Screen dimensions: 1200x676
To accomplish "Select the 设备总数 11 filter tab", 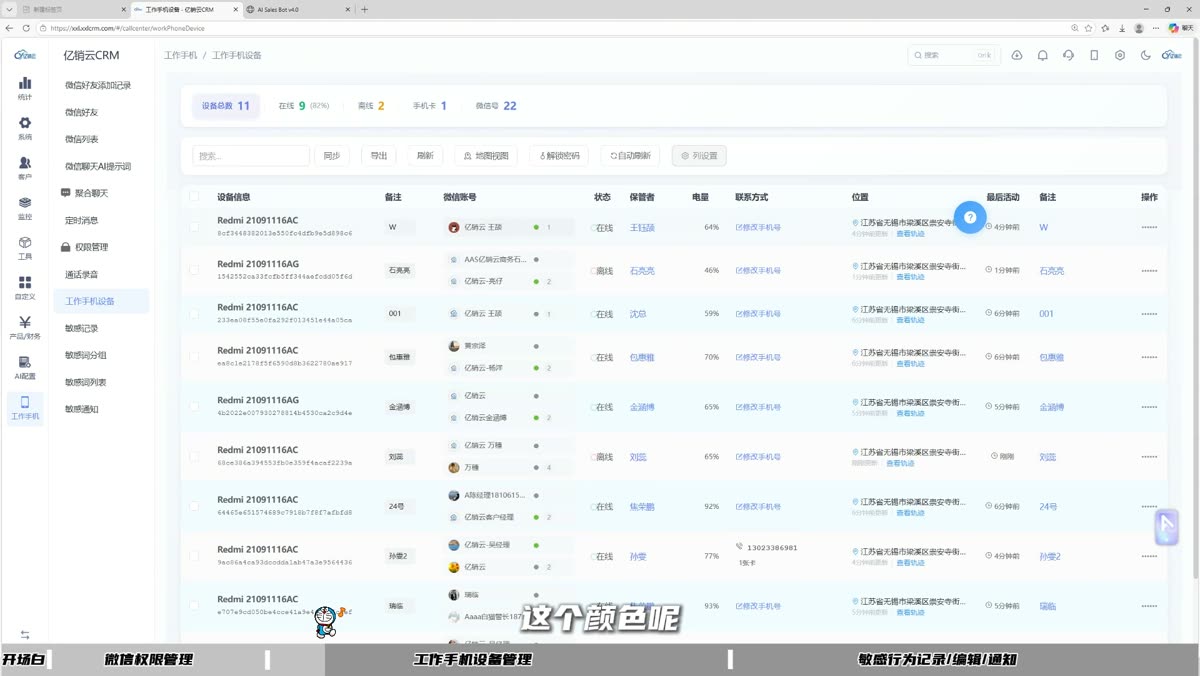I will point(226,105).
